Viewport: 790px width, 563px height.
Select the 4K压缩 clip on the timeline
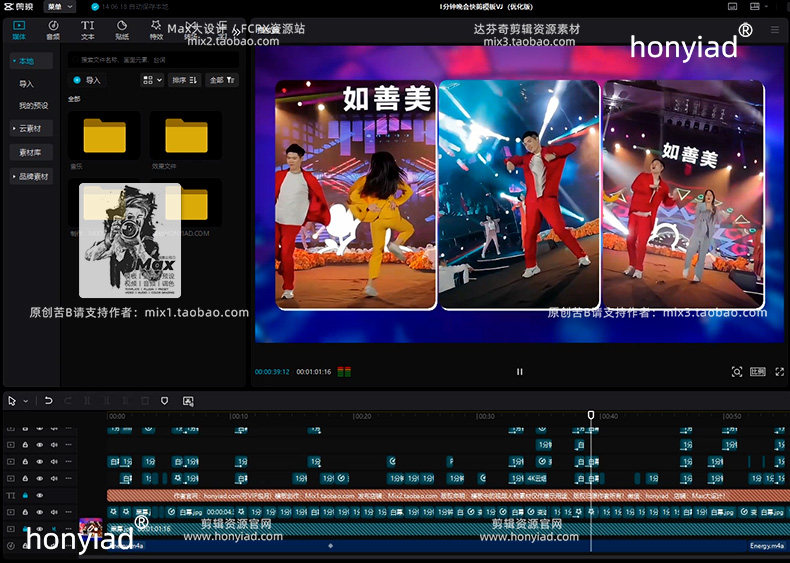coord(536,478)
